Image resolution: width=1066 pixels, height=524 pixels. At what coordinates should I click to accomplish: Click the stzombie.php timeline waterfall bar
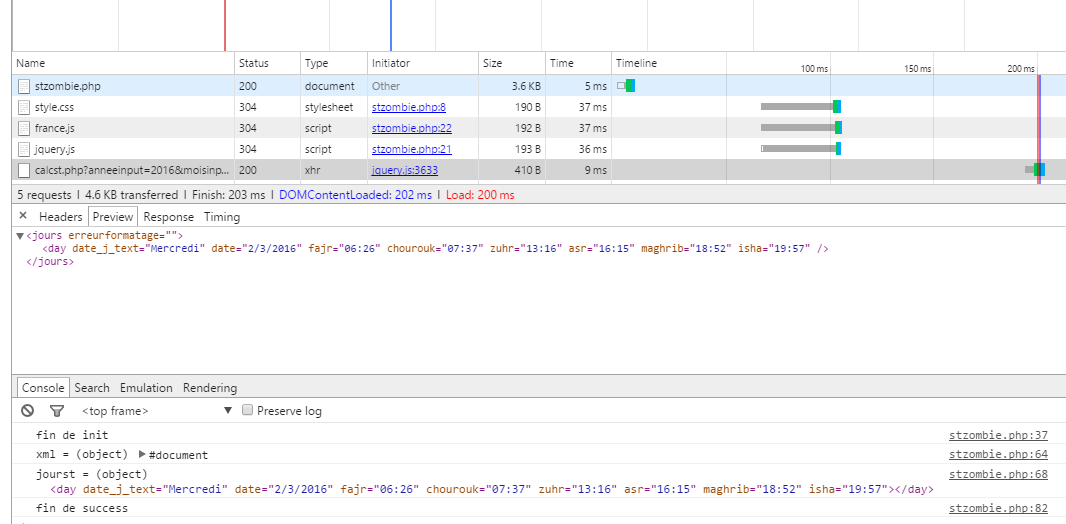tap(626, 86)
